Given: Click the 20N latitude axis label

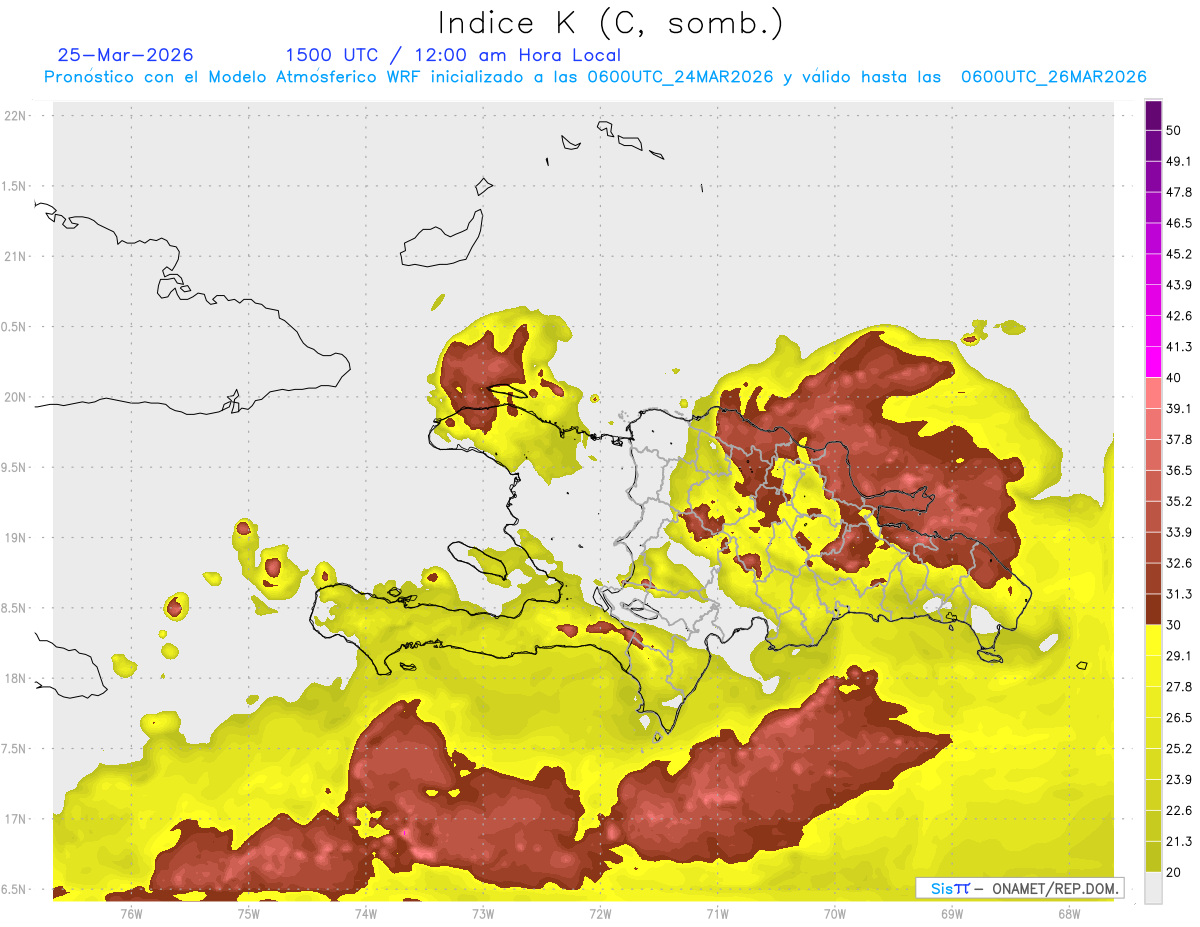Looking at the screenshot, I should point(16,397).
